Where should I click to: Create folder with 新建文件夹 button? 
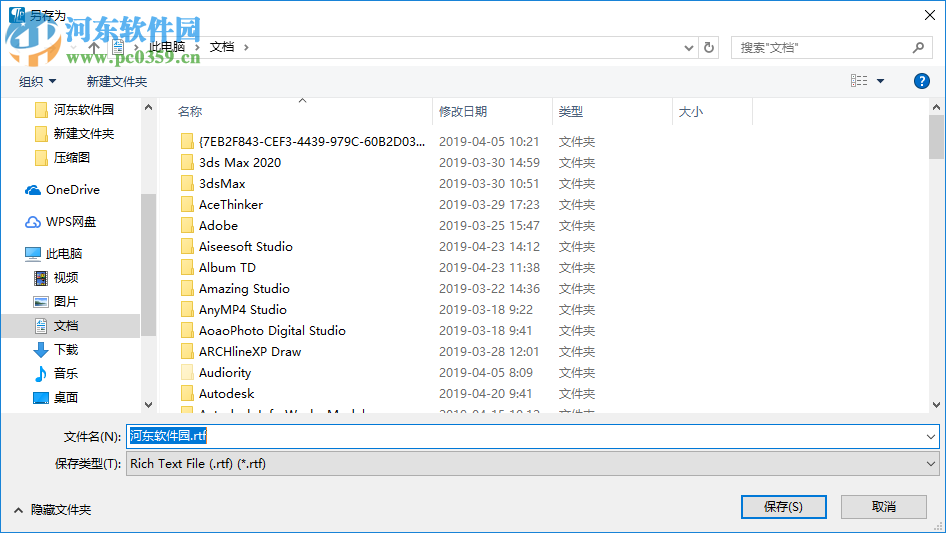click(x=116, y=81)
